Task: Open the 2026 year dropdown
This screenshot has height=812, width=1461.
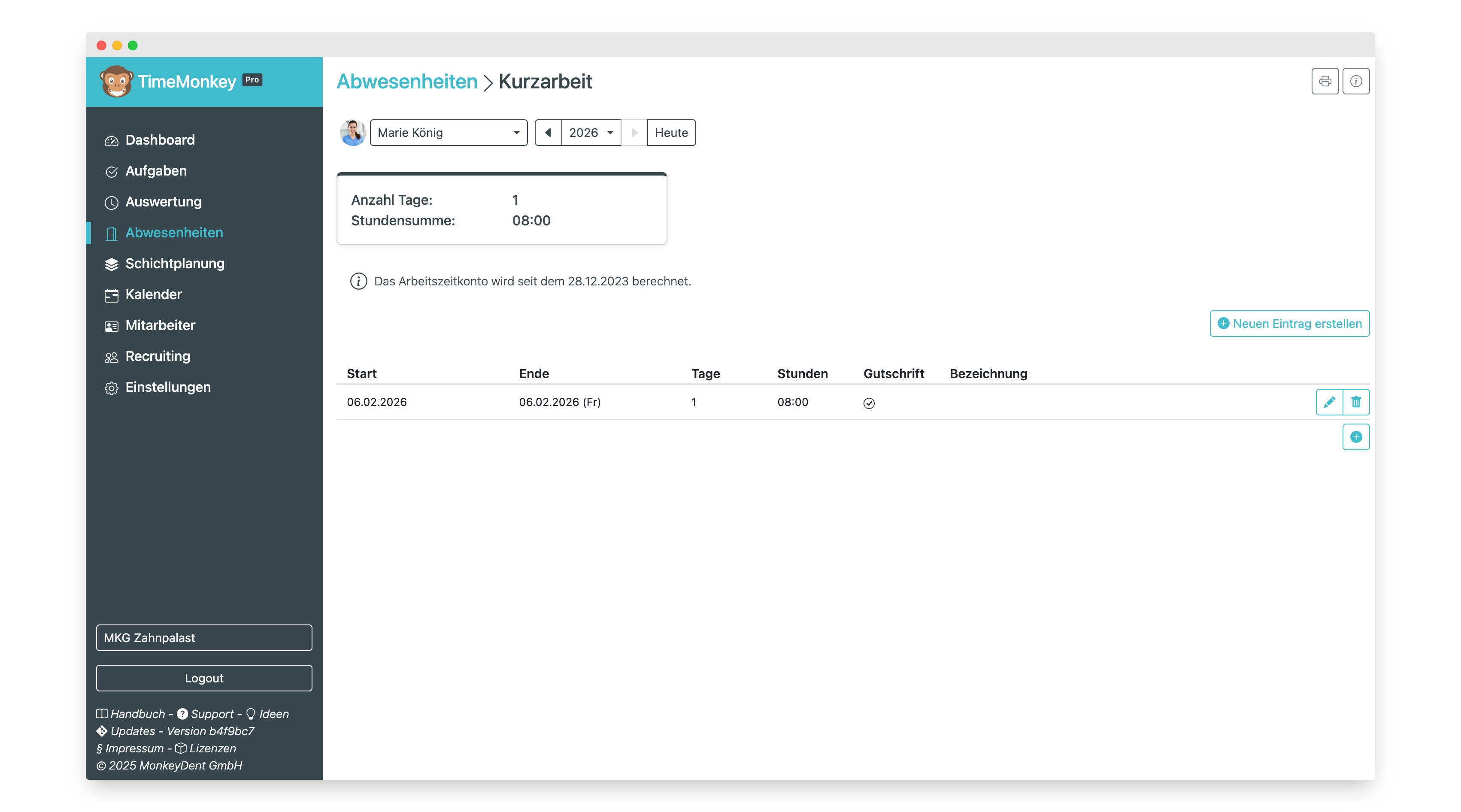Action: (591, 133)
